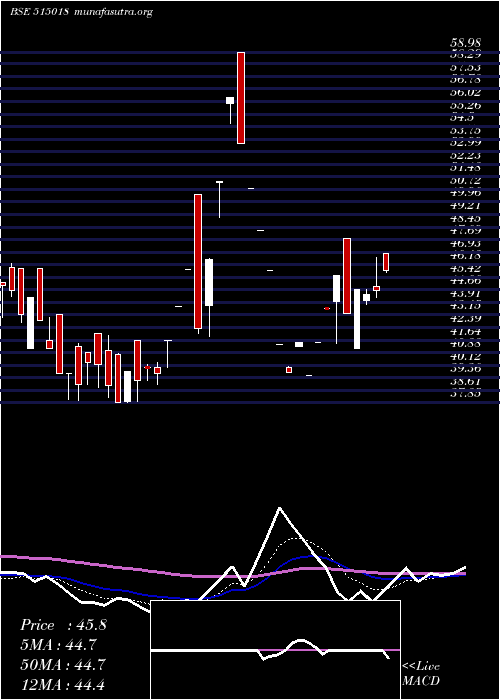Click the 52.23 price axis label

[465, 156]
